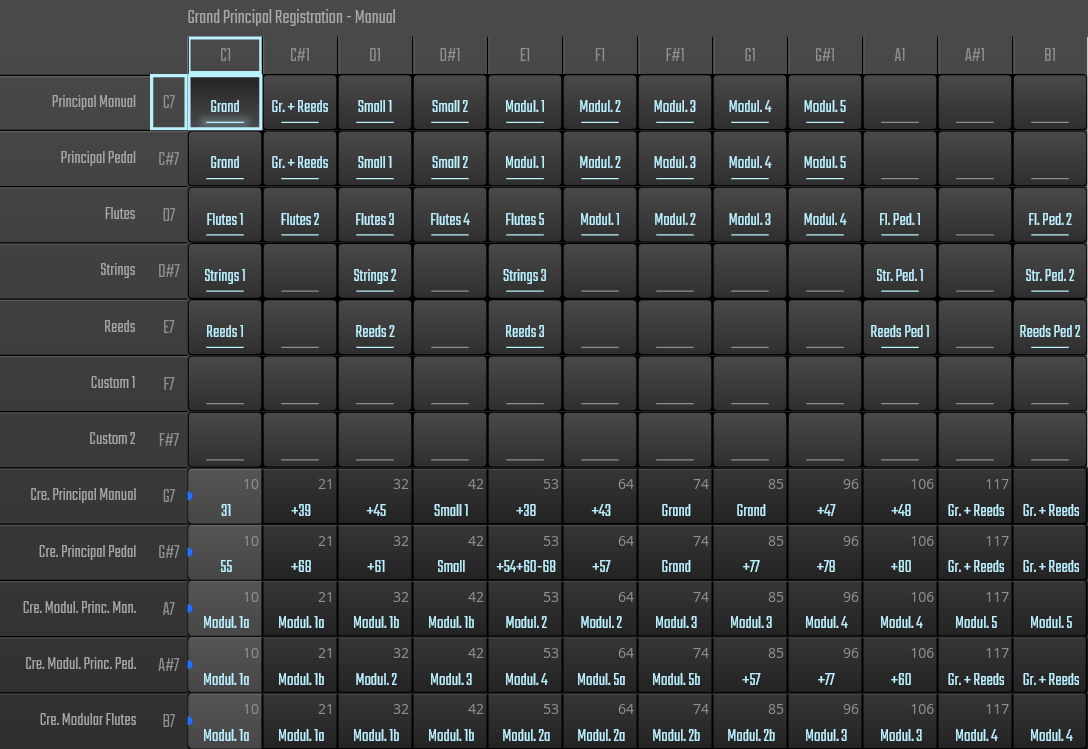Select Modul. 5 at step 117 in Cre. Modul. Princ. Man.
This screenshot has width=1088, height=749.
[974, 609]
